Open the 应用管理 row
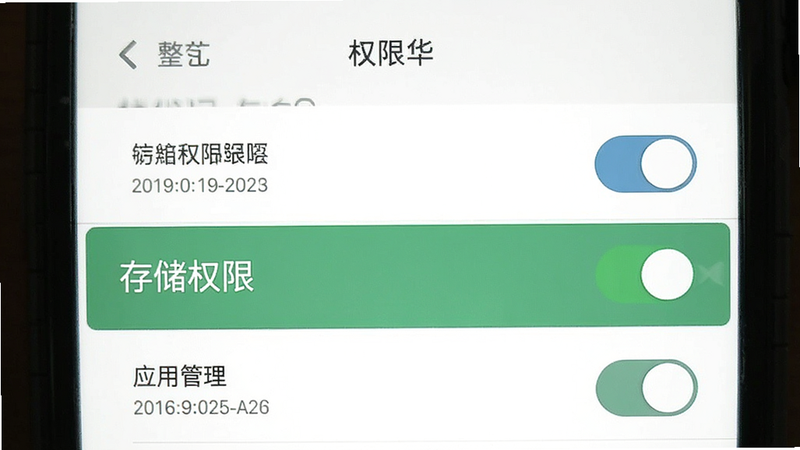Viewport: 800px width, 450px height. point(408,388)
